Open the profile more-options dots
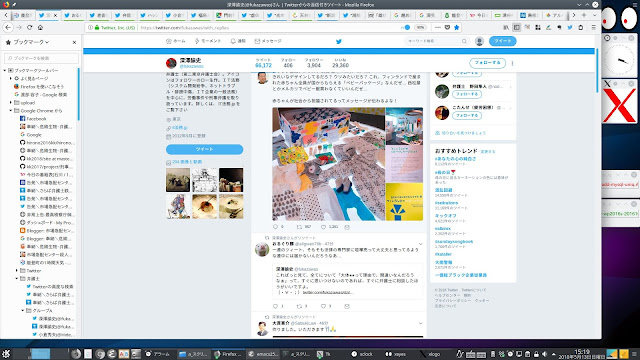This screenshot has height=360, width=640. click(x=512, y=63)
